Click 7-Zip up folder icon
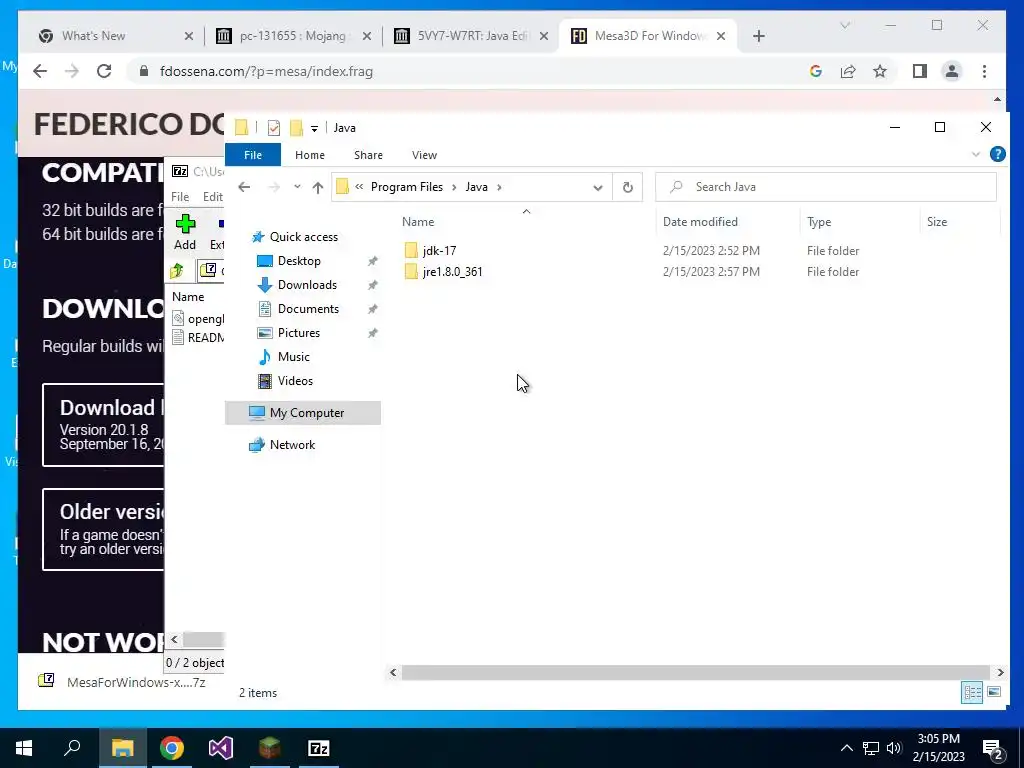 click(177, 270)
